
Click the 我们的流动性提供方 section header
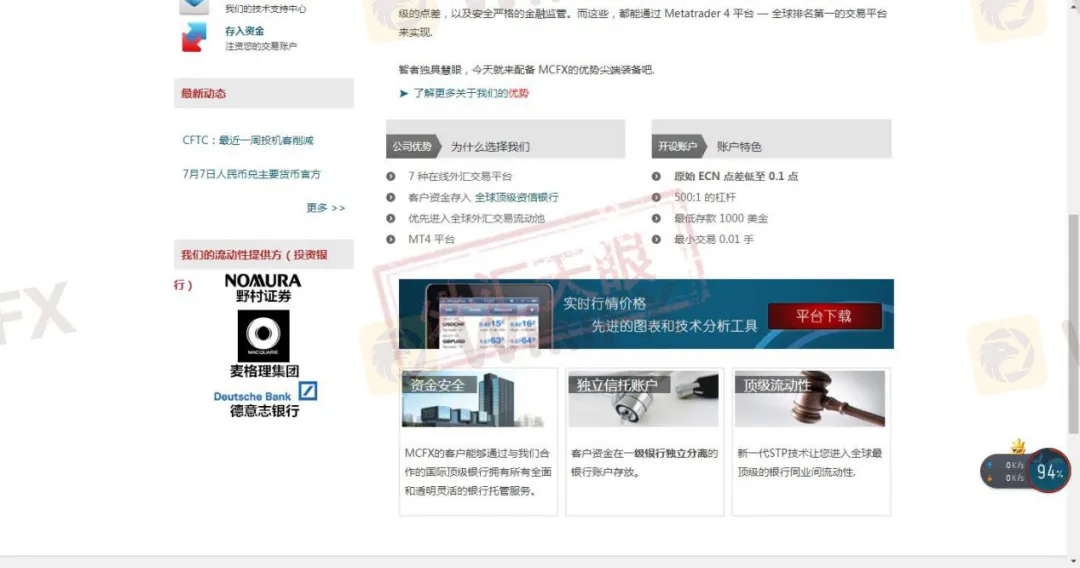264,255
